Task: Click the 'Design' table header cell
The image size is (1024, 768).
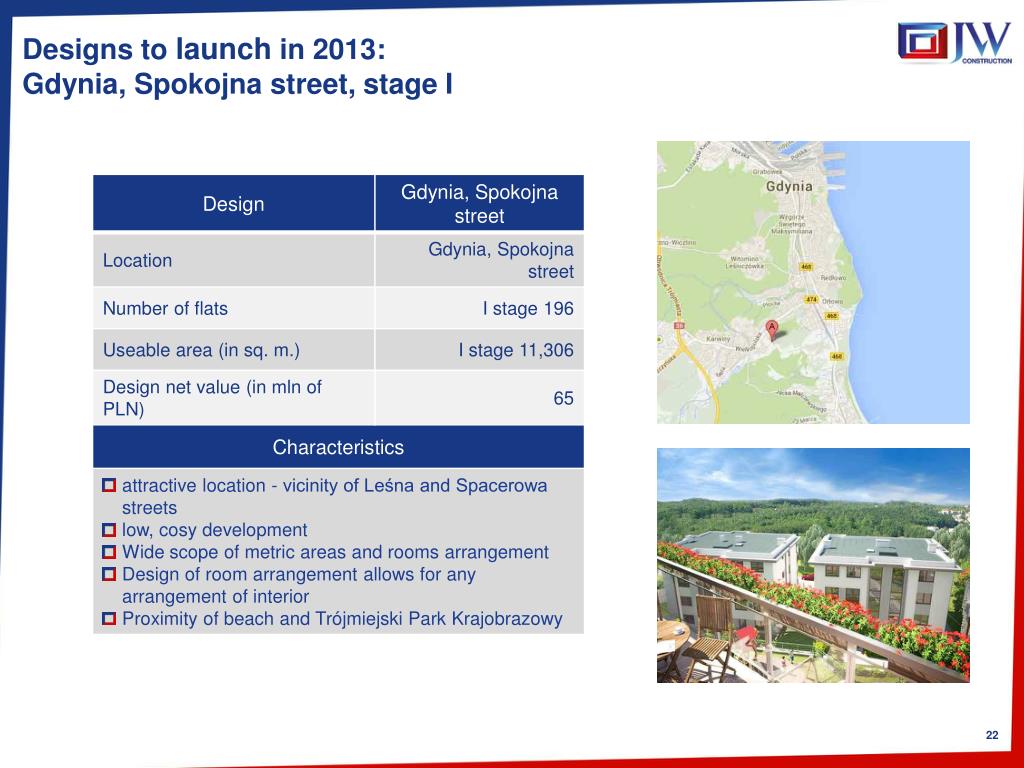Action: pyautogui.click(x=233, y=203)
